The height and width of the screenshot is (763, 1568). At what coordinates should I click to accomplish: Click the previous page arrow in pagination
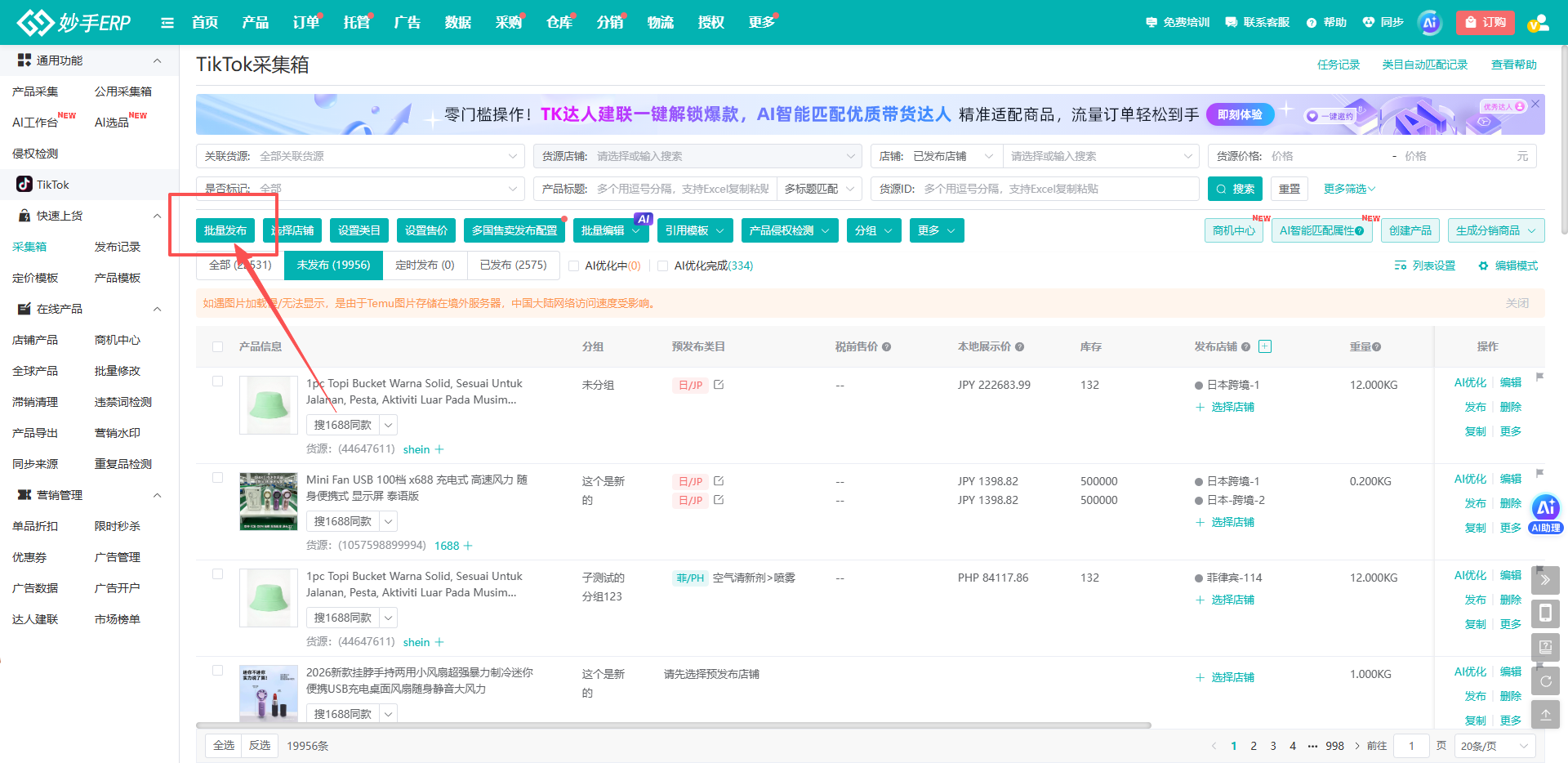coord(1214,746)
